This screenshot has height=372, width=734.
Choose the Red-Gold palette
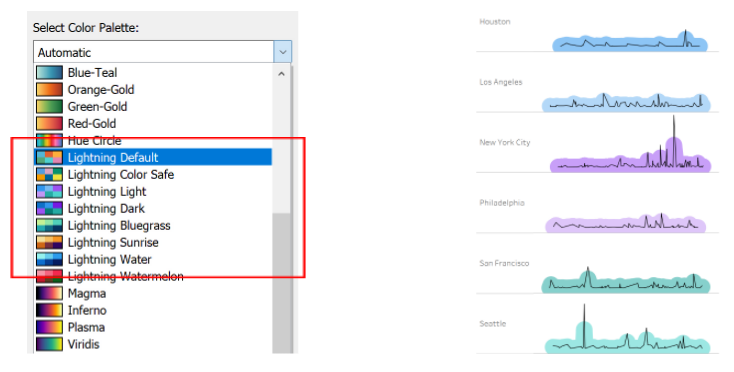pos(153,124)
